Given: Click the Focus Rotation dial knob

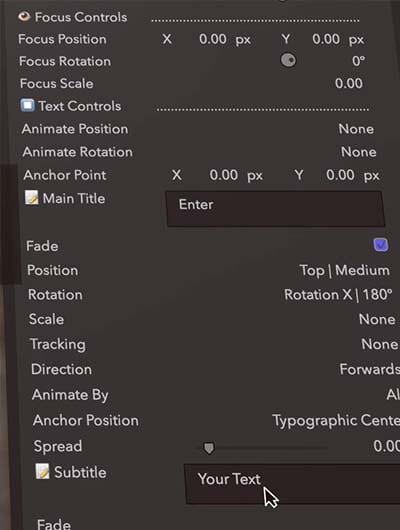Looking at the screenshot, I should coord(288,61).
